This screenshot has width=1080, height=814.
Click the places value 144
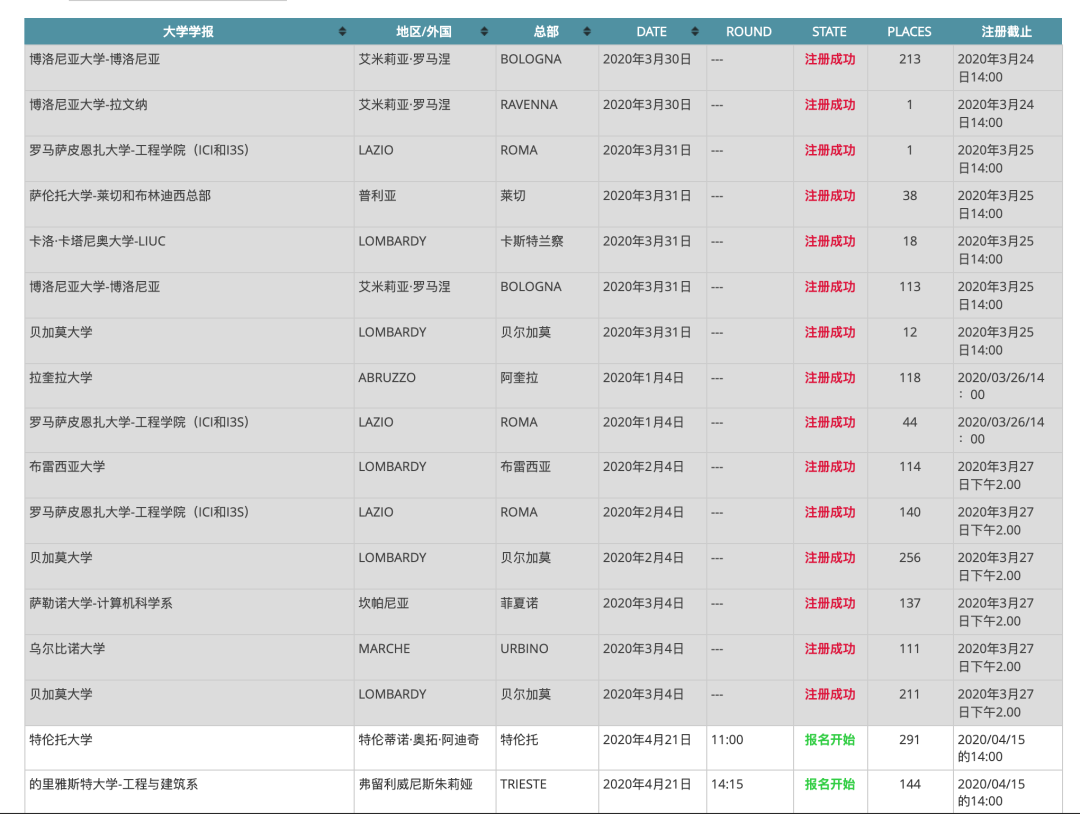point(910,784)
